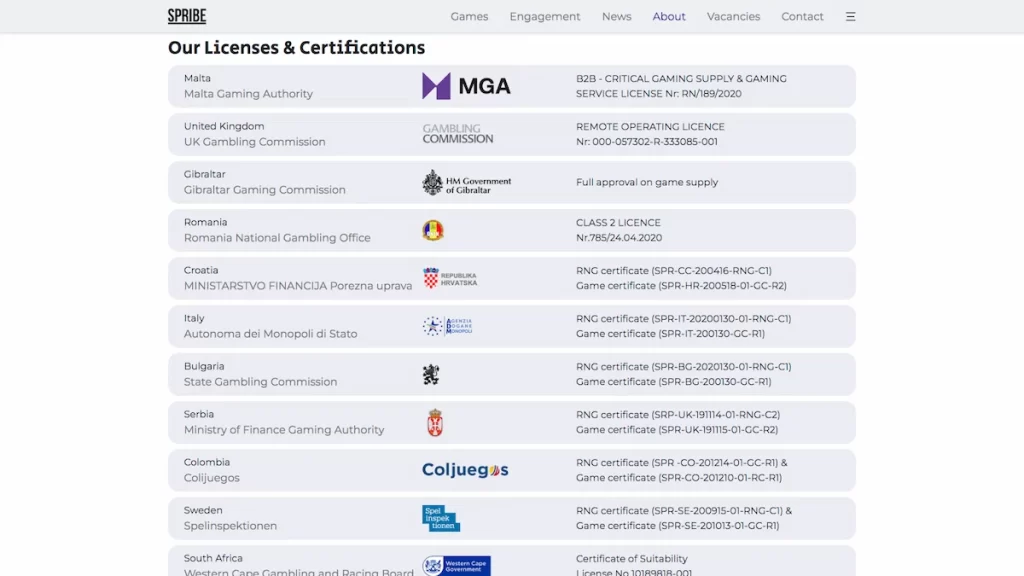1024x576 pixels.
Task: Click 'RNG certificate (SPR-SE-200915-01-RNG-C1)' text
Action: pyautogui.click(x=679, y=511)
